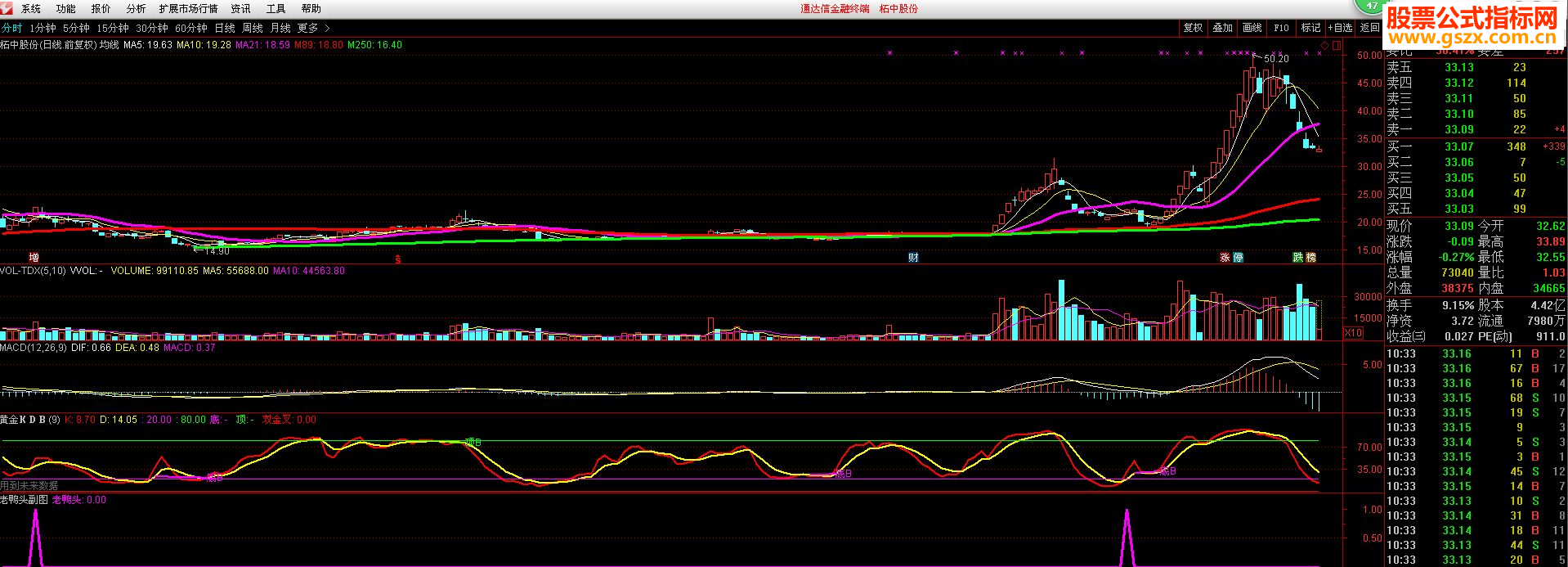The height and width of the screenshot is (567, 1568).
Task: Open the 报价 menu
Action: click(x=101, y=9)
